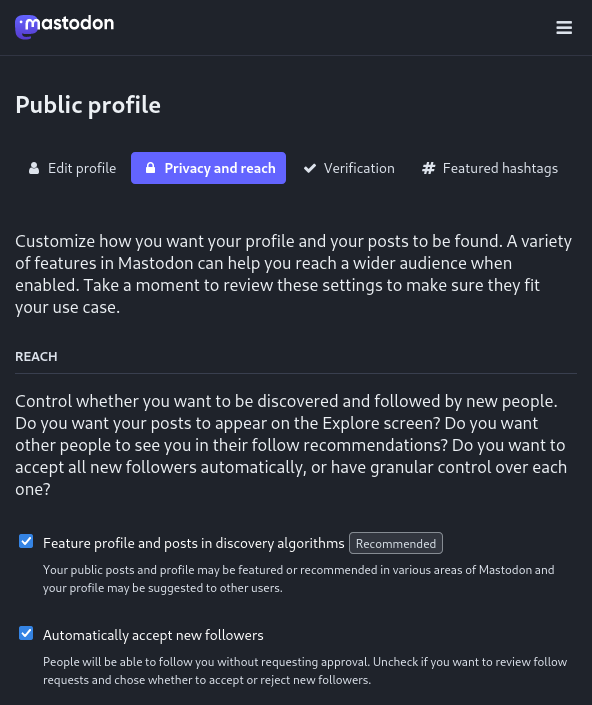Image resolution: width=592 pixels, height=705 pixels.
Task: Open the hamburger navigation menu
Action: coord(564,27)
